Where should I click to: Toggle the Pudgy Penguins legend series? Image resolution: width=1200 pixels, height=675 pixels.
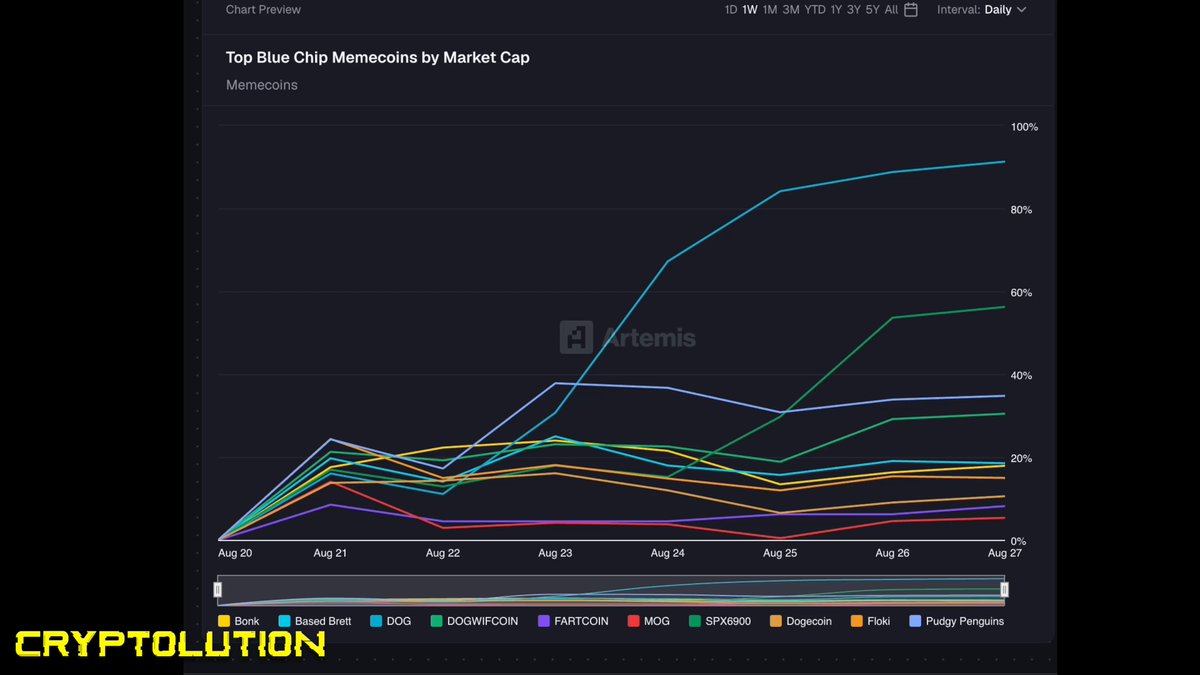(x=957, y=621)
